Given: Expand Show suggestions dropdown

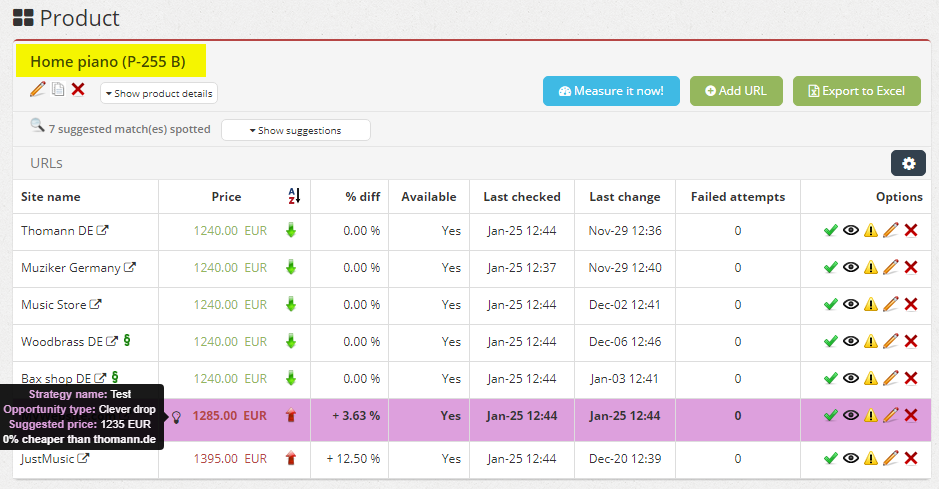Looking at the screenshot, I should click(x=296, y=130).
